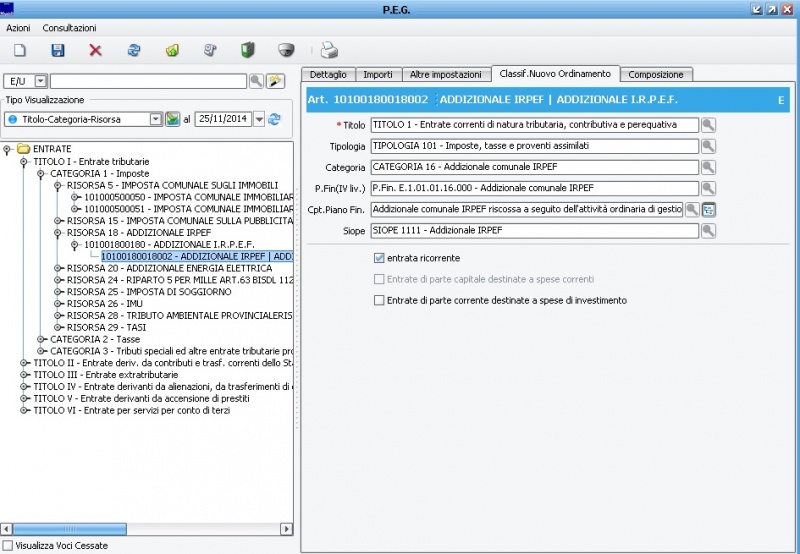The height and width of the screenshot is (554, 800).
Task: Open the Titolo-Categoria-Risorsa view dropdown
Action: (155, 119)
